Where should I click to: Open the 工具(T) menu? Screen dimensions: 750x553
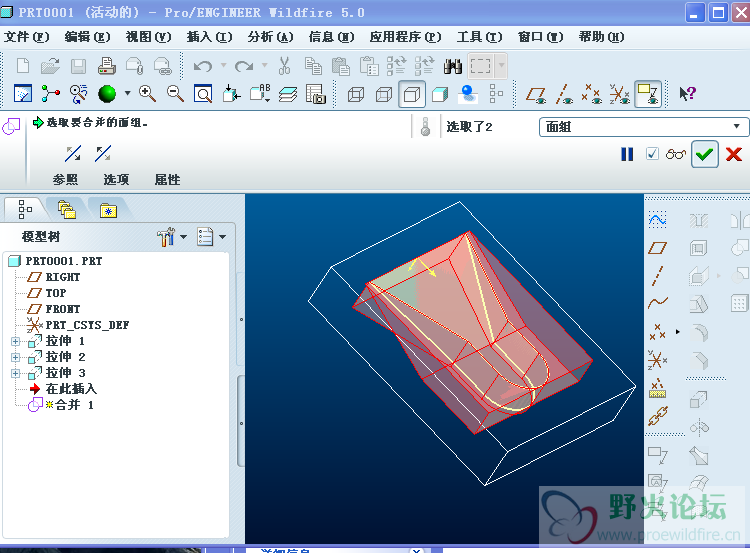(479, 37)
